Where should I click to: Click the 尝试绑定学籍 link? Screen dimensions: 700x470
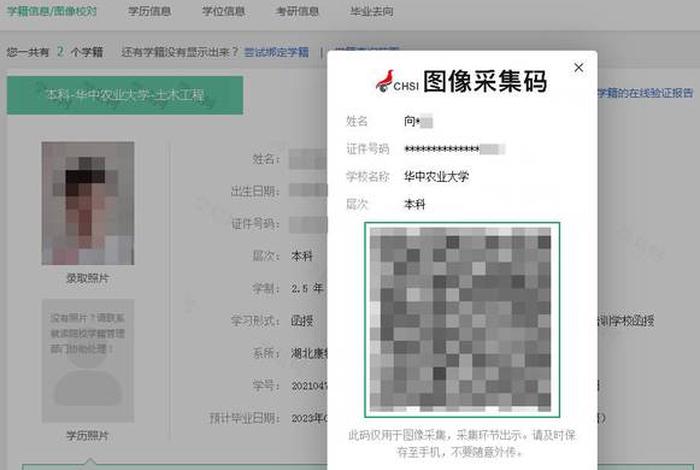[x=276, y=52]
